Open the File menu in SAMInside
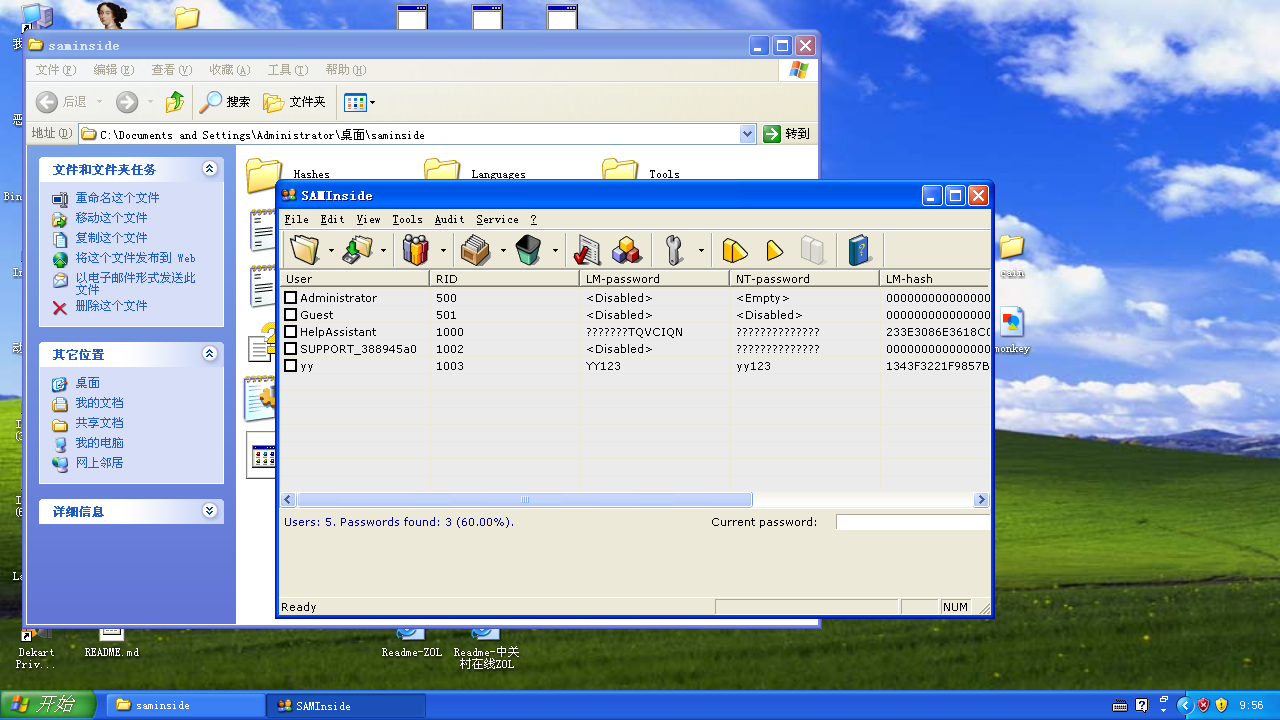This screenshot has height=720, width=1280. pos(296,219)
